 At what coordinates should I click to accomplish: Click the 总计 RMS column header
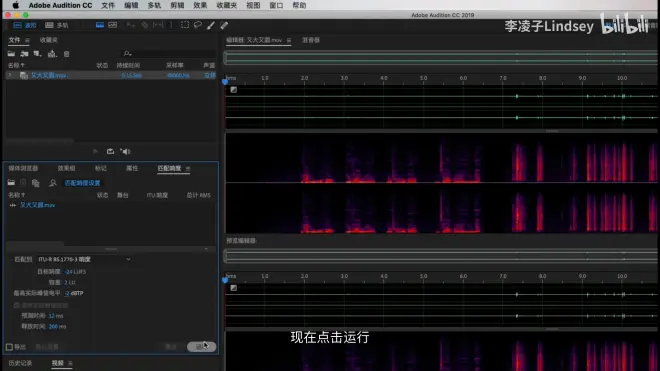199,195
